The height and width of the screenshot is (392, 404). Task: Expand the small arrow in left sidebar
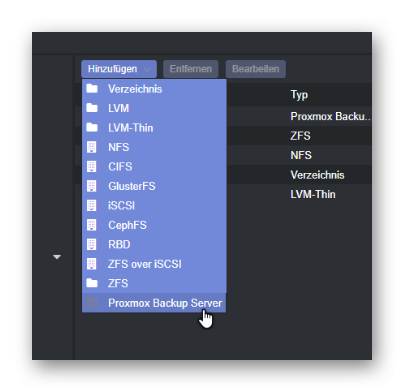[x=57, y=257]
